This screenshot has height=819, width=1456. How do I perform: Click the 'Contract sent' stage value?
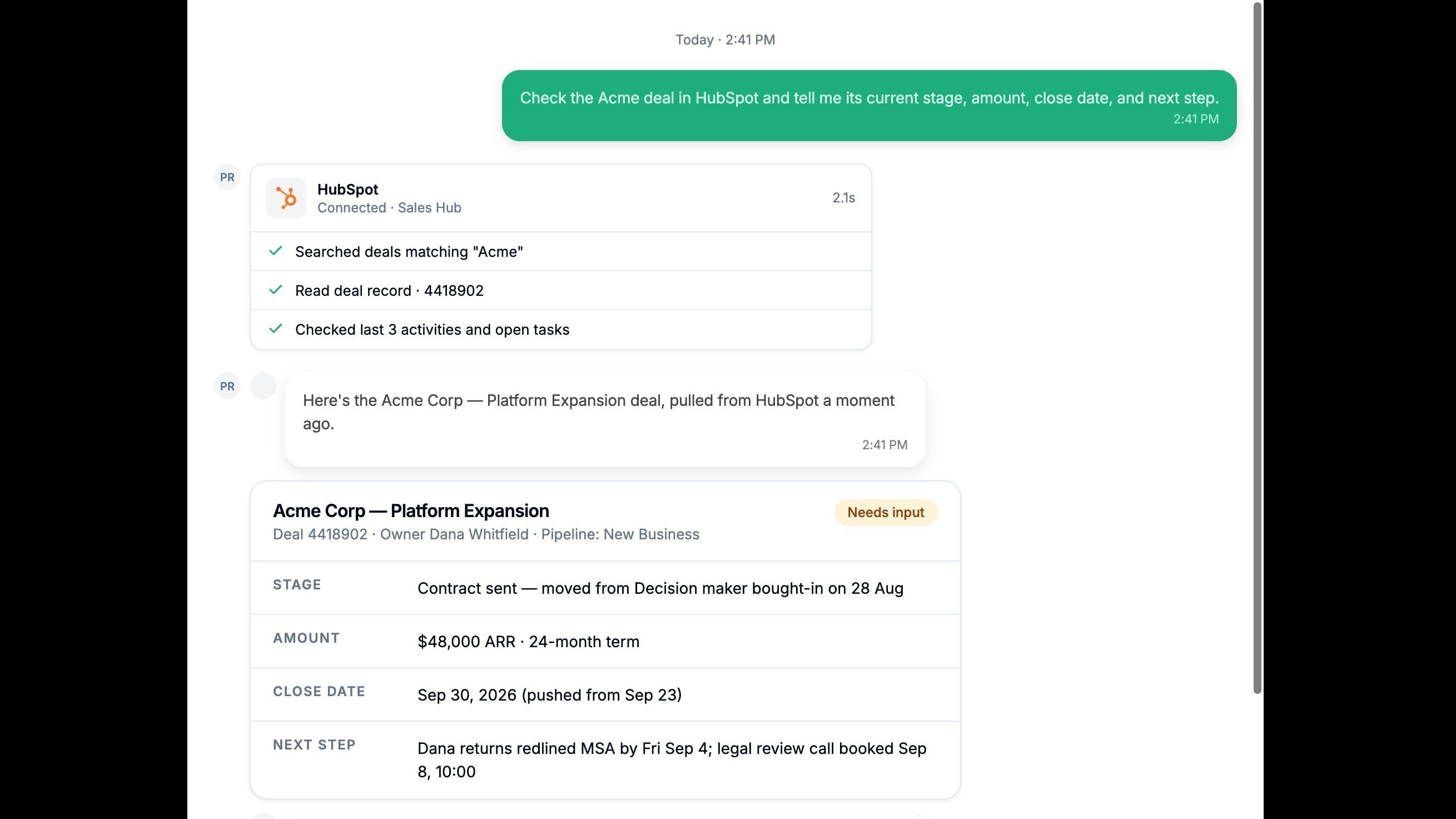point(660,588)
